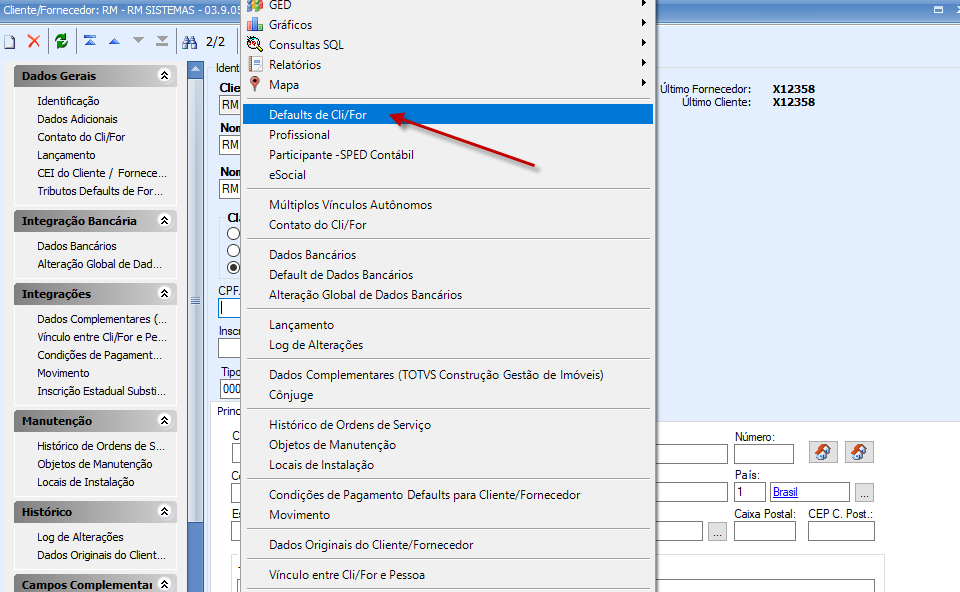This screenshot has height=592, width=960.
Task: Choose Alteração Global de Dados Bancários menu entry
Action: [448, 295]
